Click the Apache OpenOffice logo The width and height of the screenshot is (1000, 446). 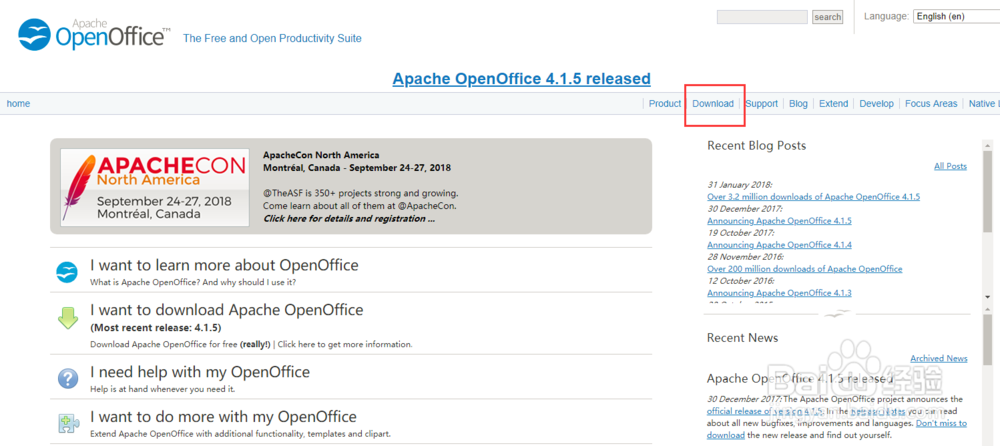tap(94, 35)
